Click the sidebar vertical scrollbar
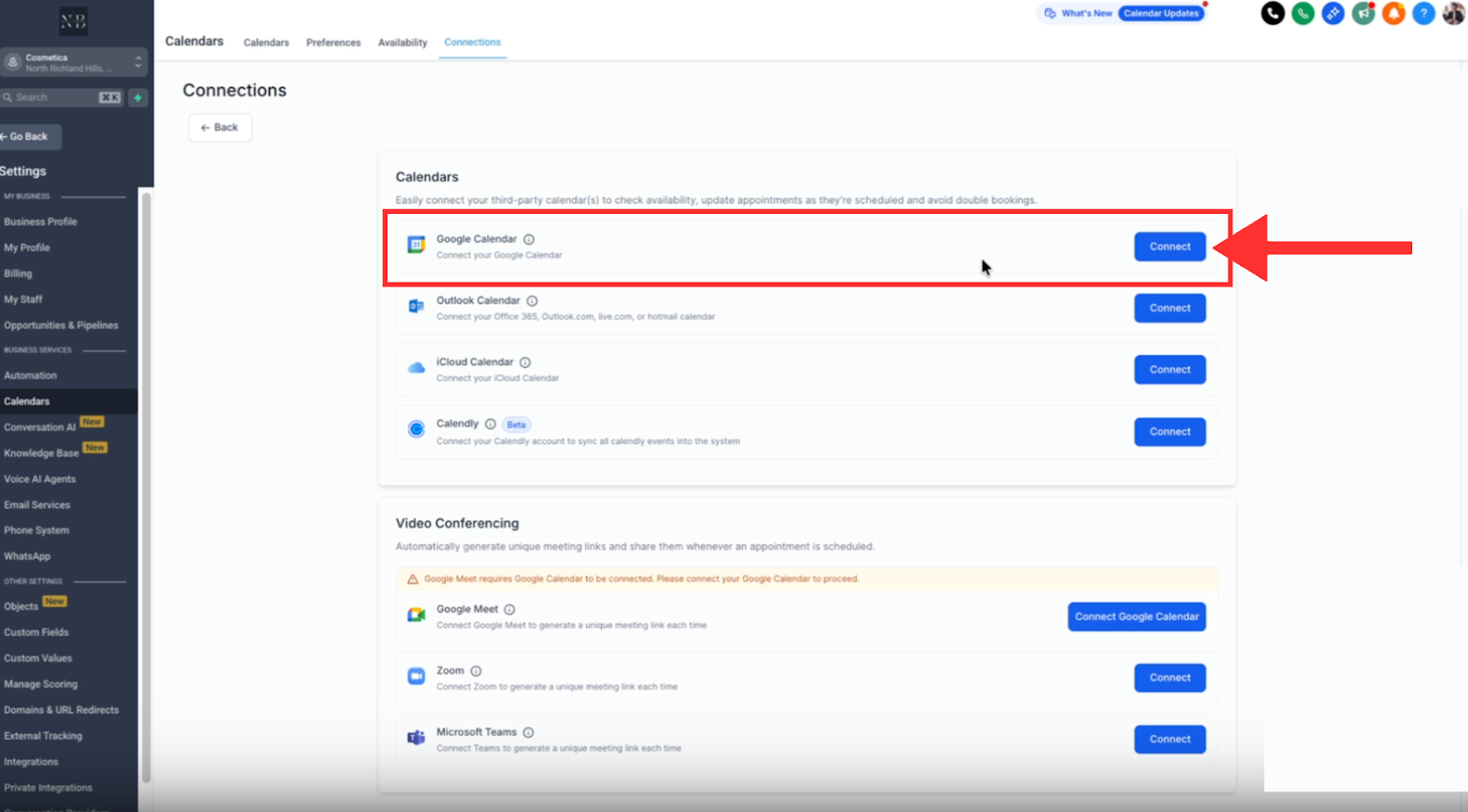Screen dimensions: 1468x812 click(146, 486)
